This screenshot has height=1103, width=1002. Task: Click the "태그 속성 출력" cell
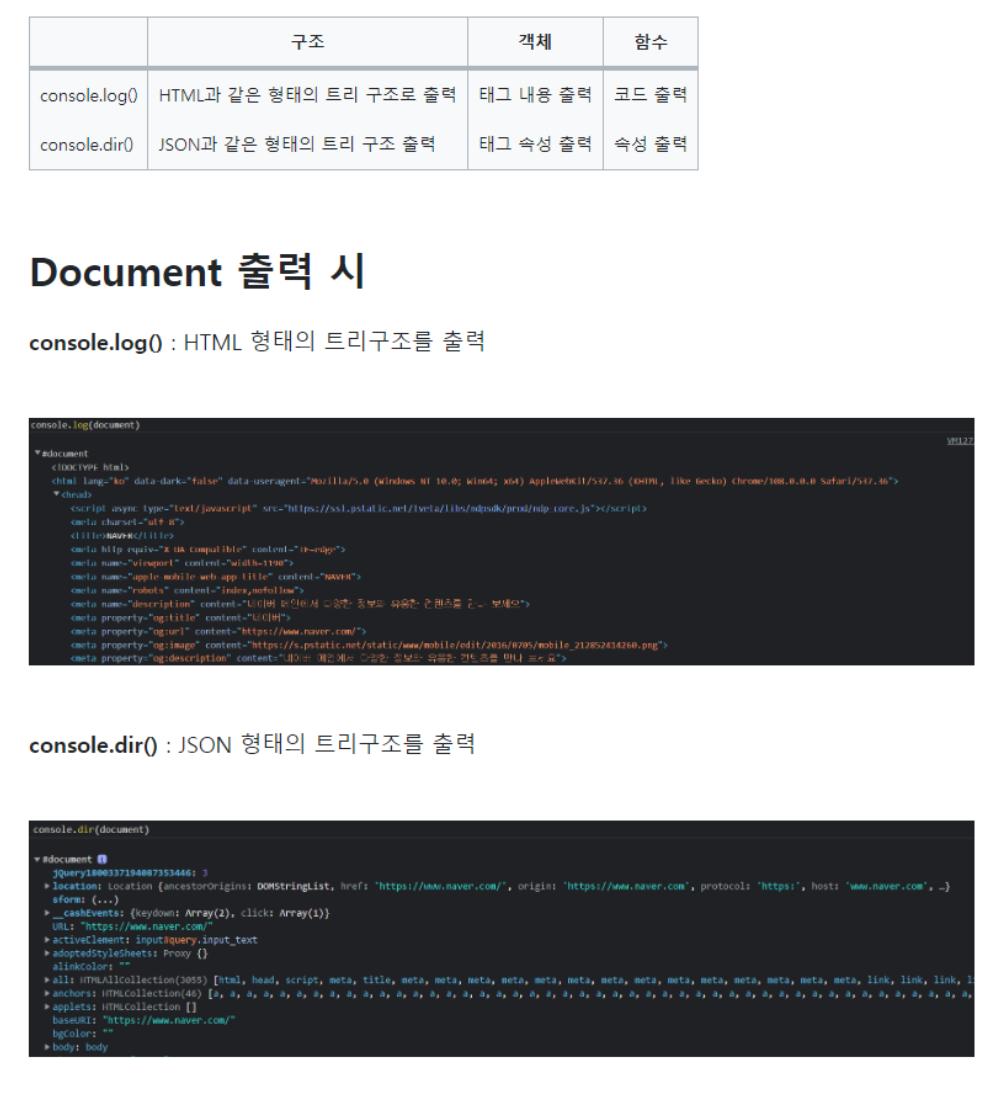(x=535, y=144)
